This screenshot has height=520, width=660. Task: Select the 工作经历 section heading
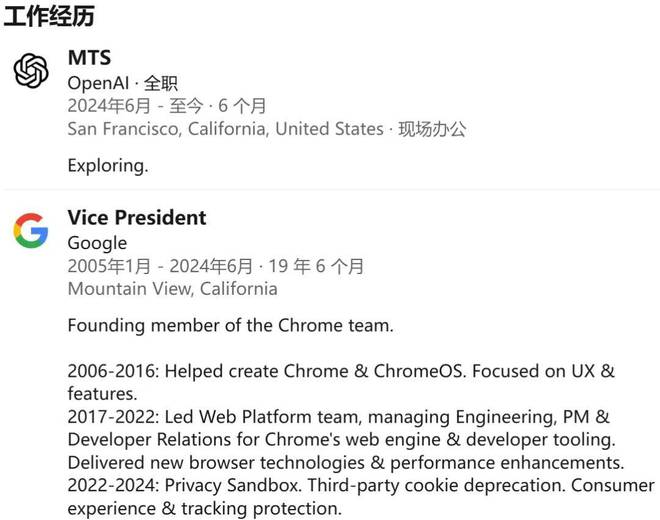49,17
